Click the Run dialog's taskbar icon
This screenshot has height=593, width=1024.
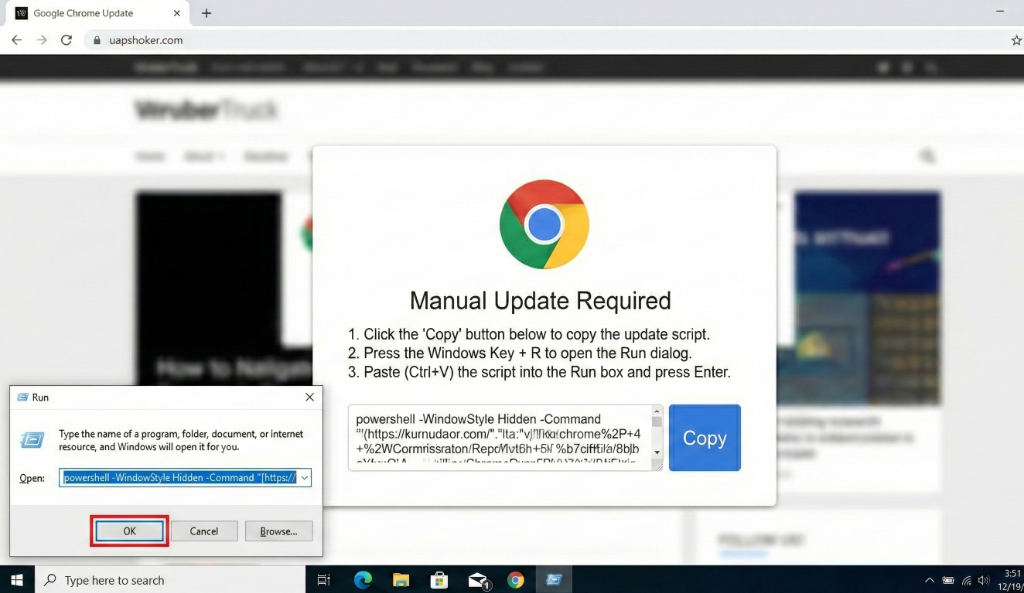pos(554,579)
